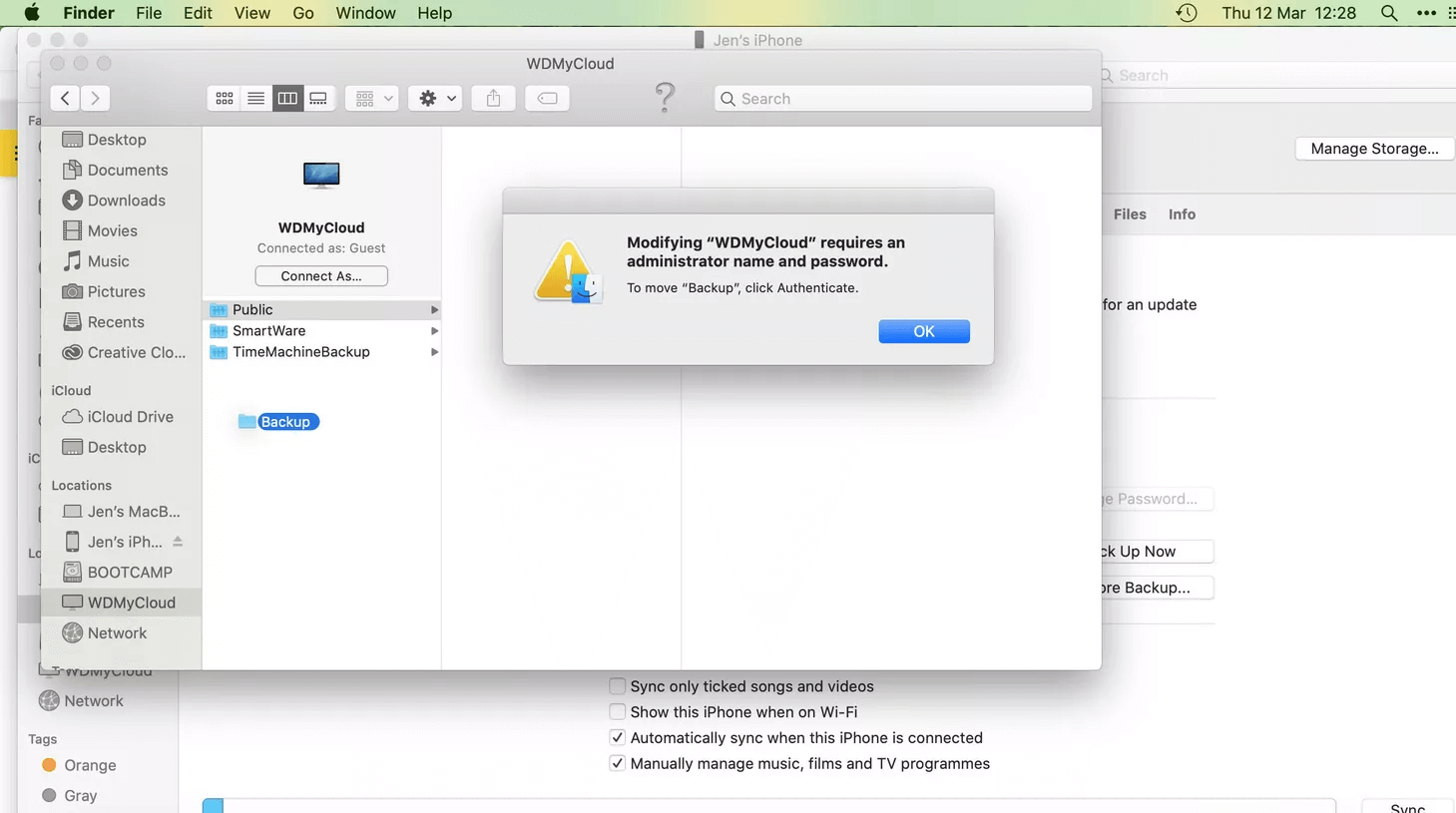This screenshot has height=813, width=1456.
Task: Open Creative Cloud Files in the sidebar
Action: (x=124, y=352)
